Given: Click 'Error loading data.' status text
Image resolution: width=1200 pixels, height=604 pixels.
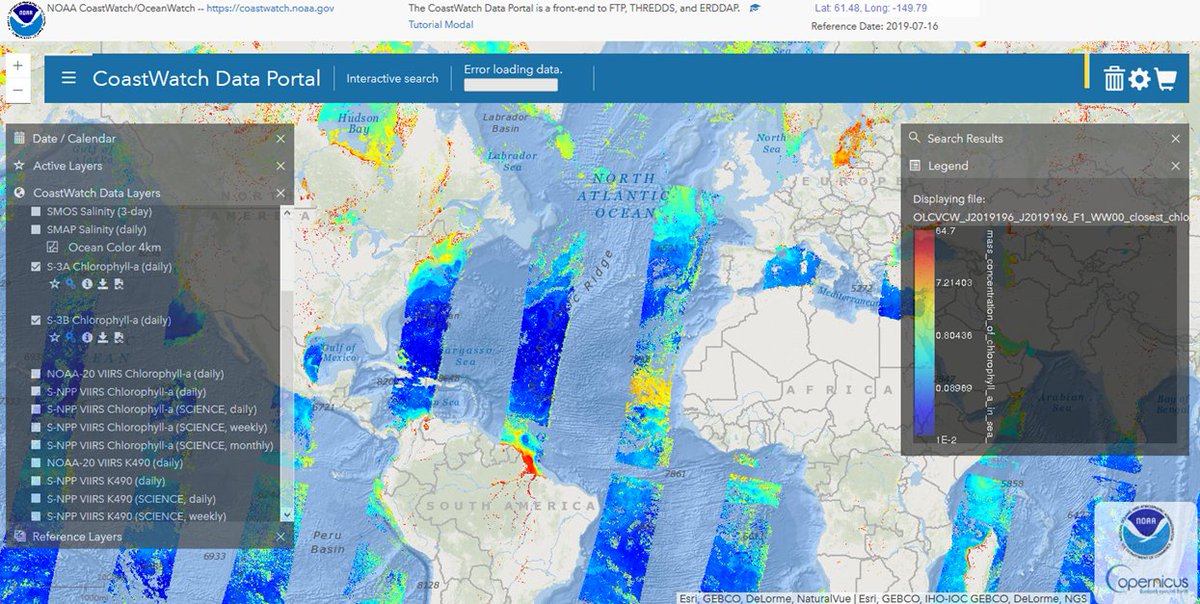Looking at the screenshot, I should click(x=513, y=69).
